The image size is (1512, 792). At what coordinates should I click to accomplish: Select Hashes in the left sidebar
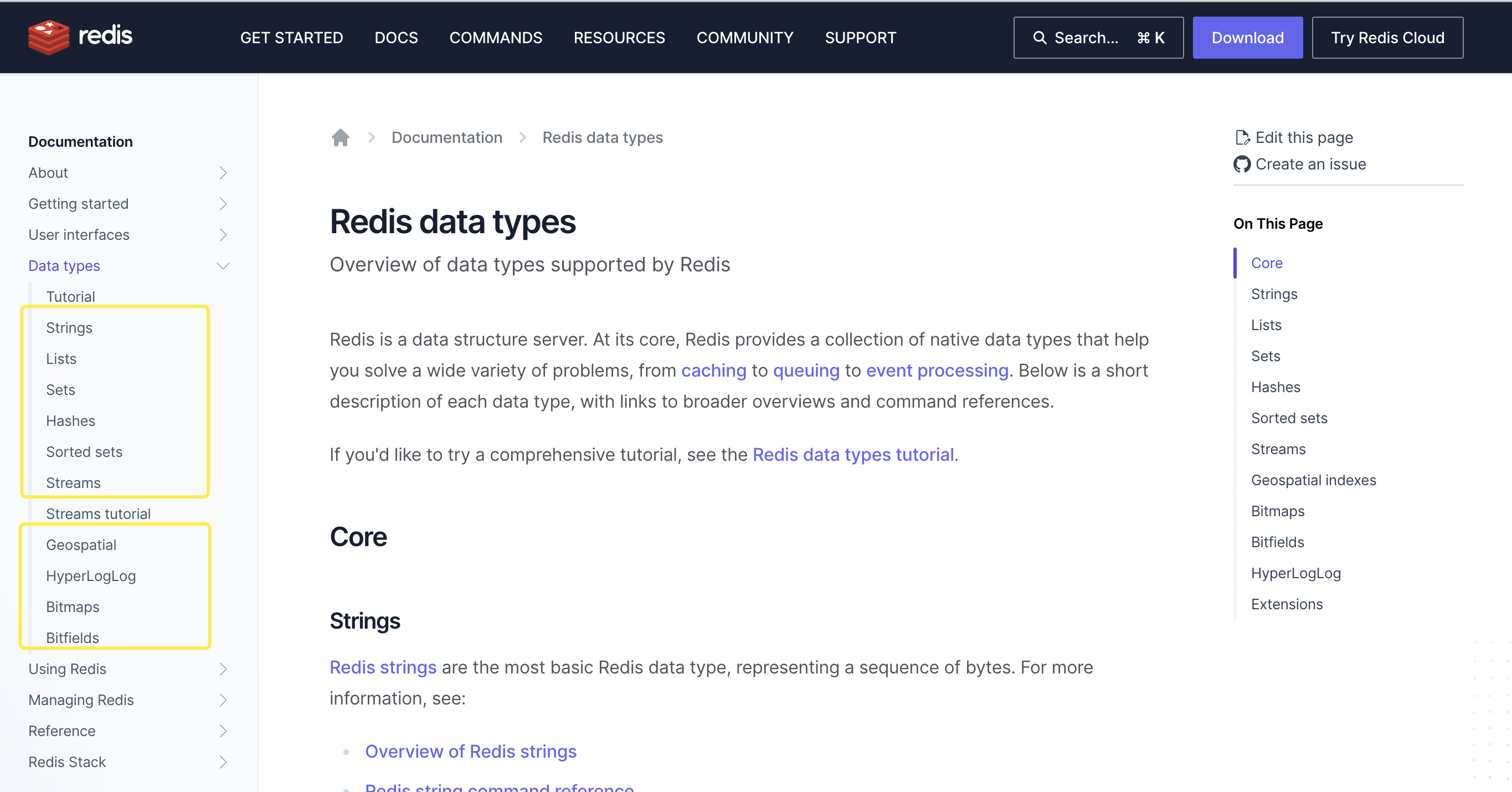pyautogui.click(x=70, y=421)
